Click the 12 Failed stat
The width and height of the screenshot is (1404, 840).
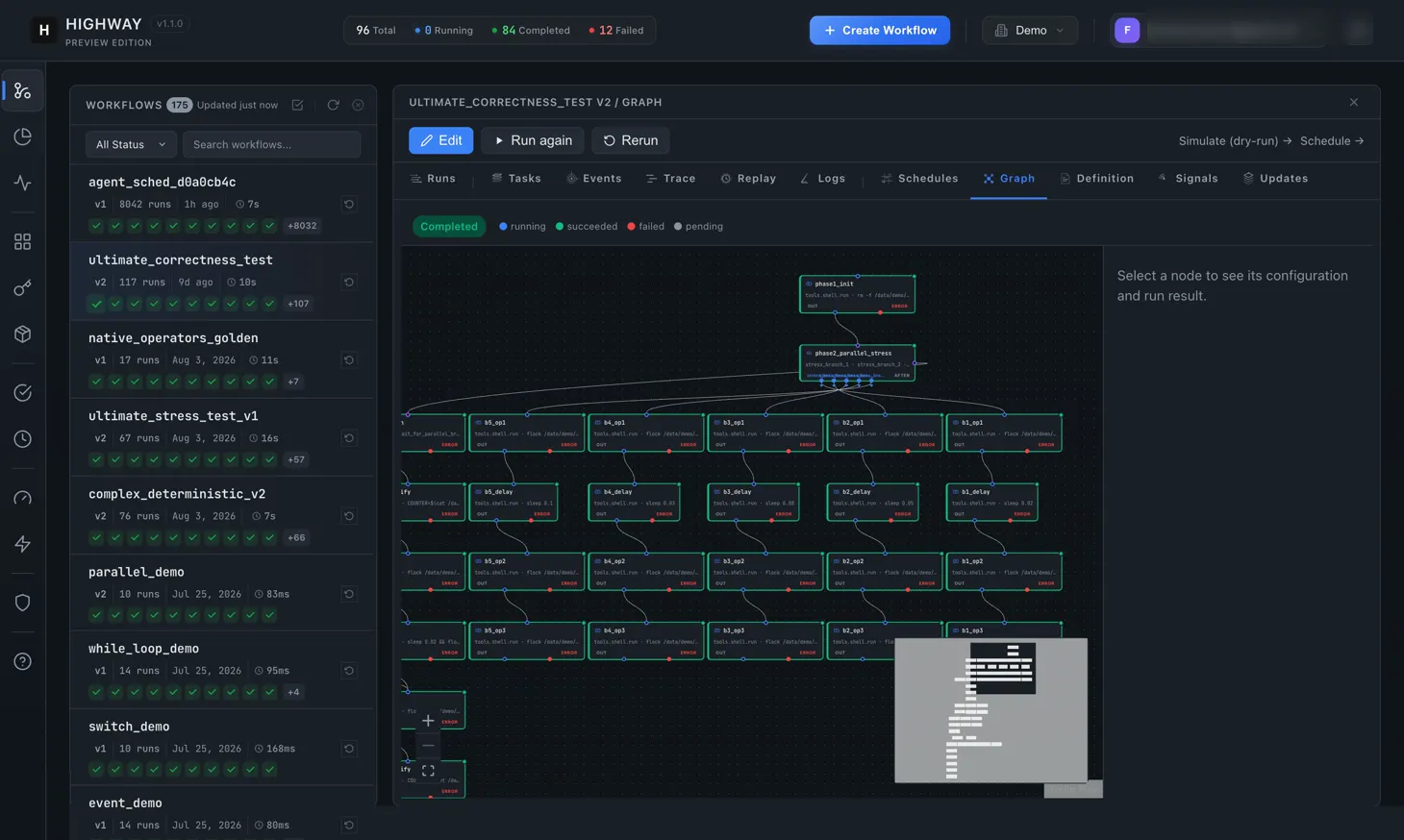(x=616, y=30)
